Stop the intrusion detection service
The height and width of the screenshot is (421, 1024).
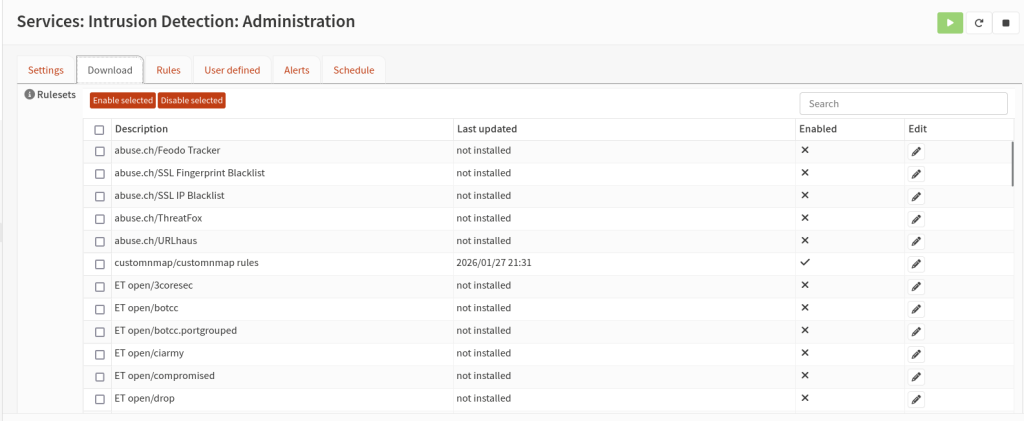point(1006,22)
